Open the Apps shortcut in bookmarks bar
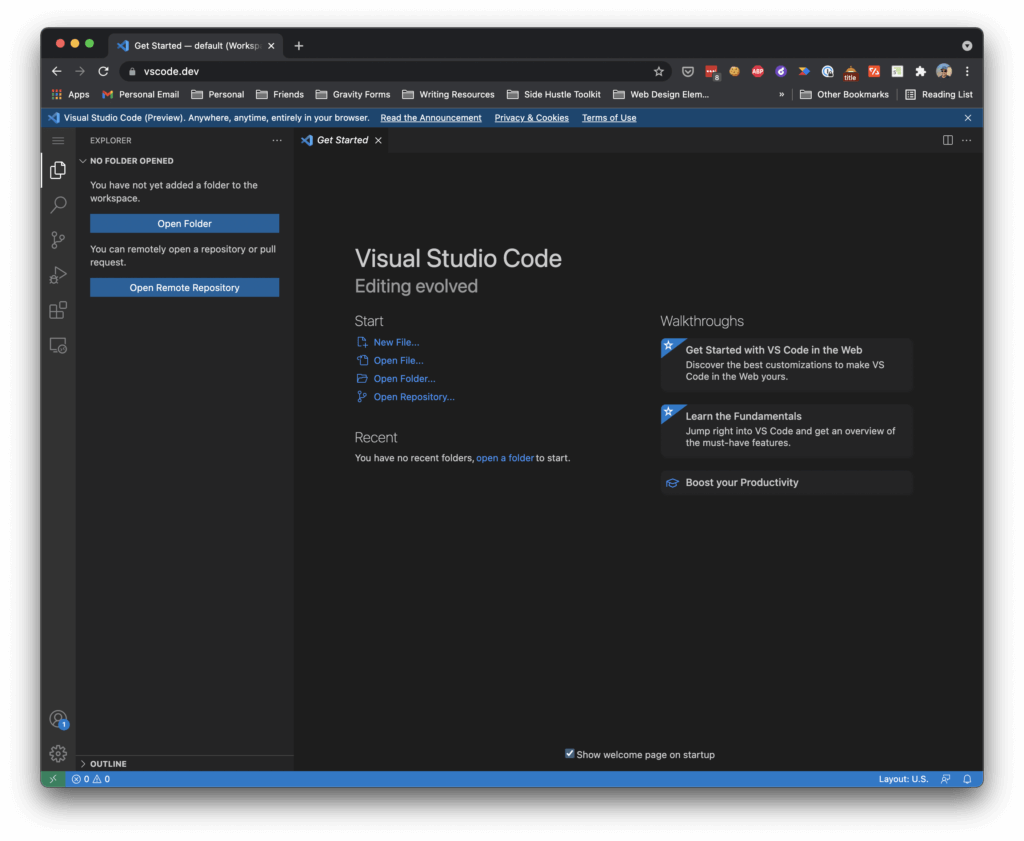The height and width of the screenshot is (841, 1024). (x=71, y=95)
